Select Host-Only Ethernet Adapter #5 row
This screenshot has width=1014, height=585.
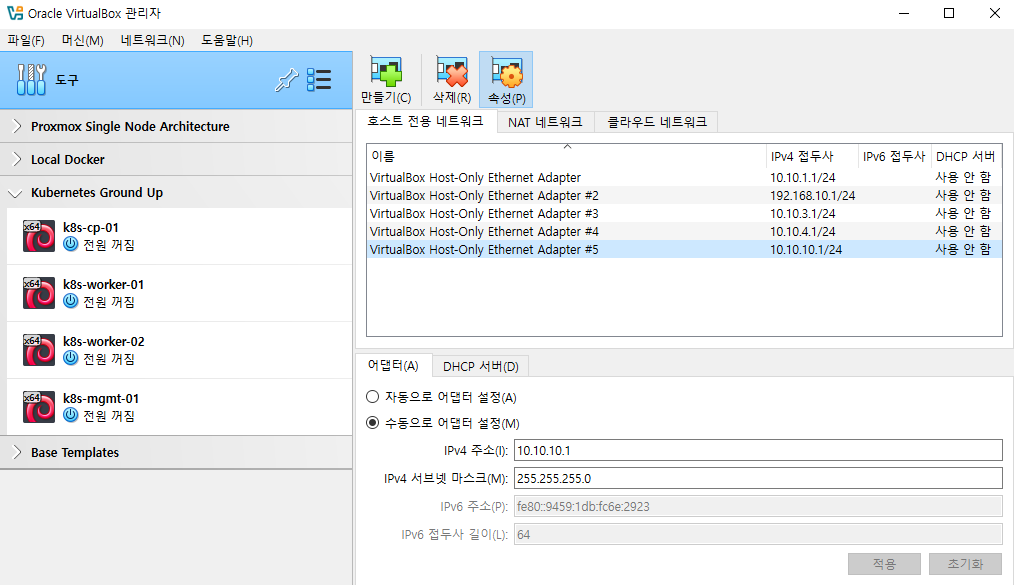[x=684, y=250]
